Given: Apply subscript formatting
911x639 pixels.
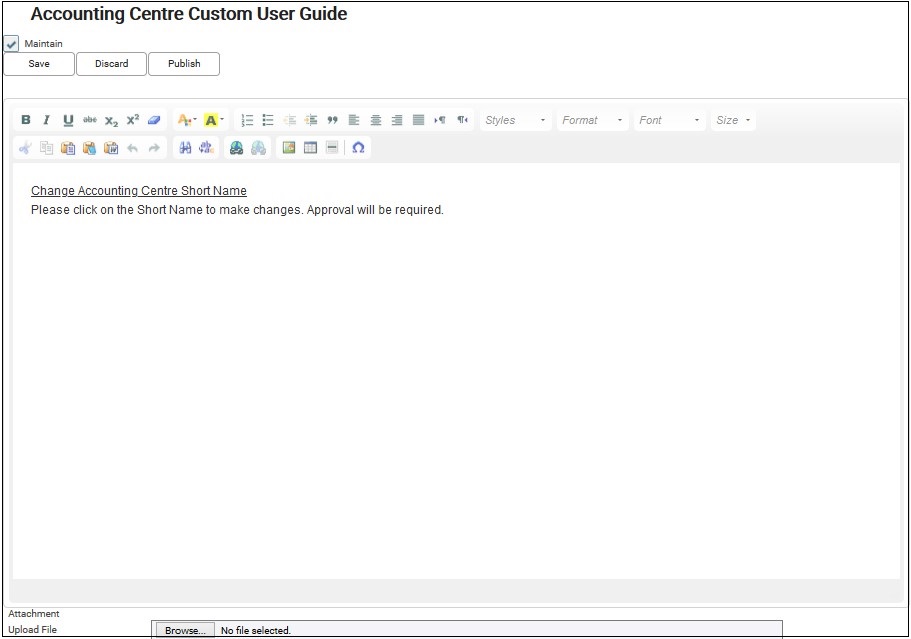Looking at the screenshot, I should 111,120.
